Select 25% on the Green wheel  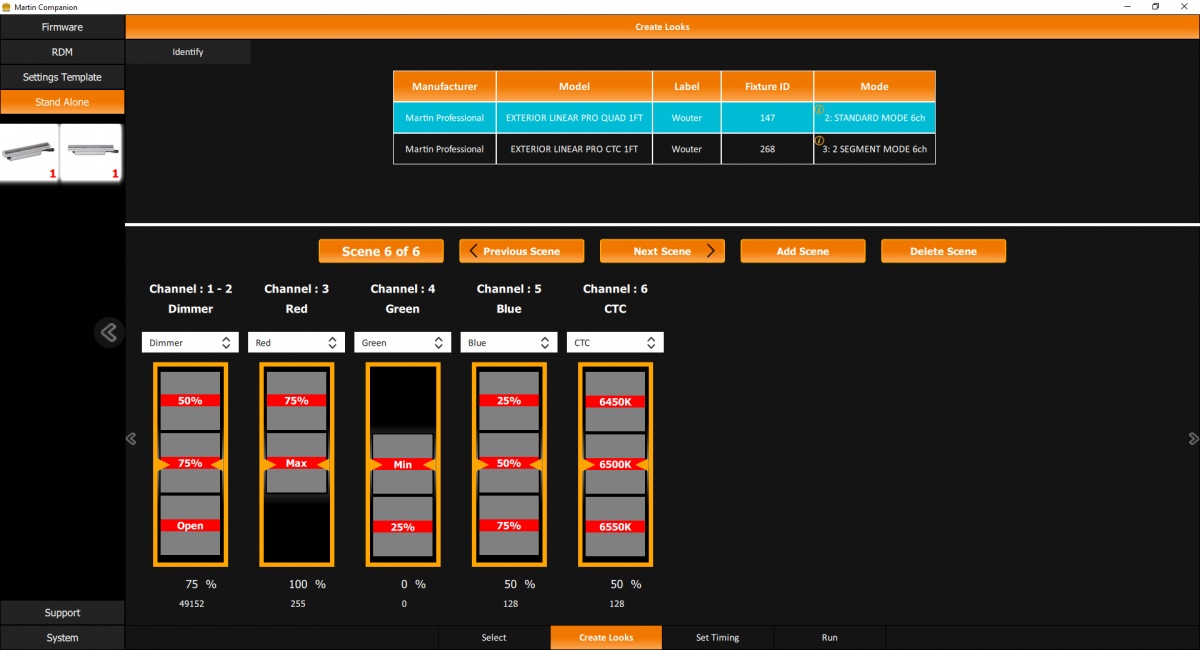(402, 527)
